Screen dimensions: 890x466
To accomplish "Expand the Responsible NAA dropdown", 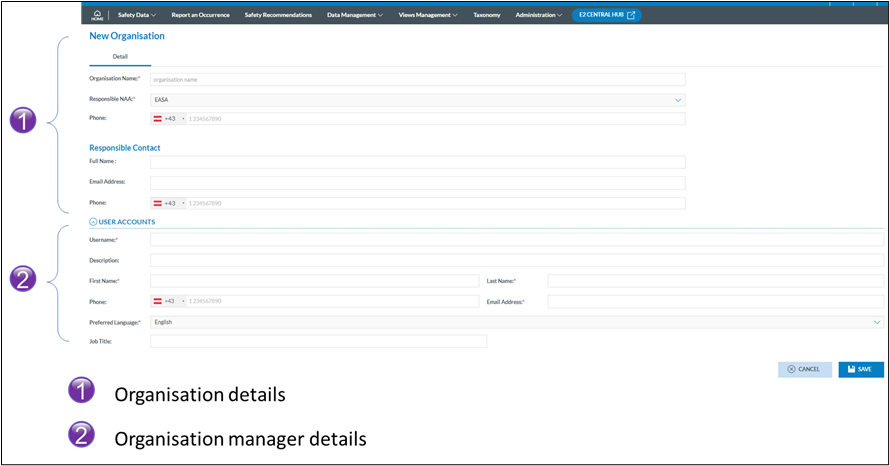I will pyautogui.click(x=678, y=100).
